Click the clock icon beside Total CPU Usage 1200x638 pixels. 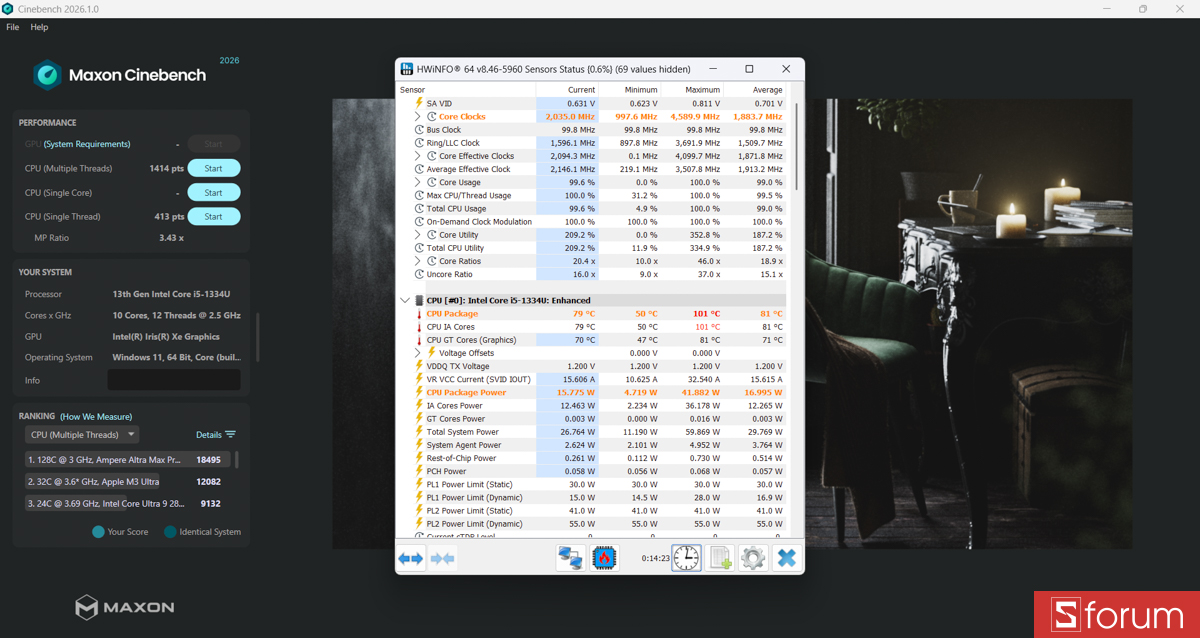(x=420, y=209)
